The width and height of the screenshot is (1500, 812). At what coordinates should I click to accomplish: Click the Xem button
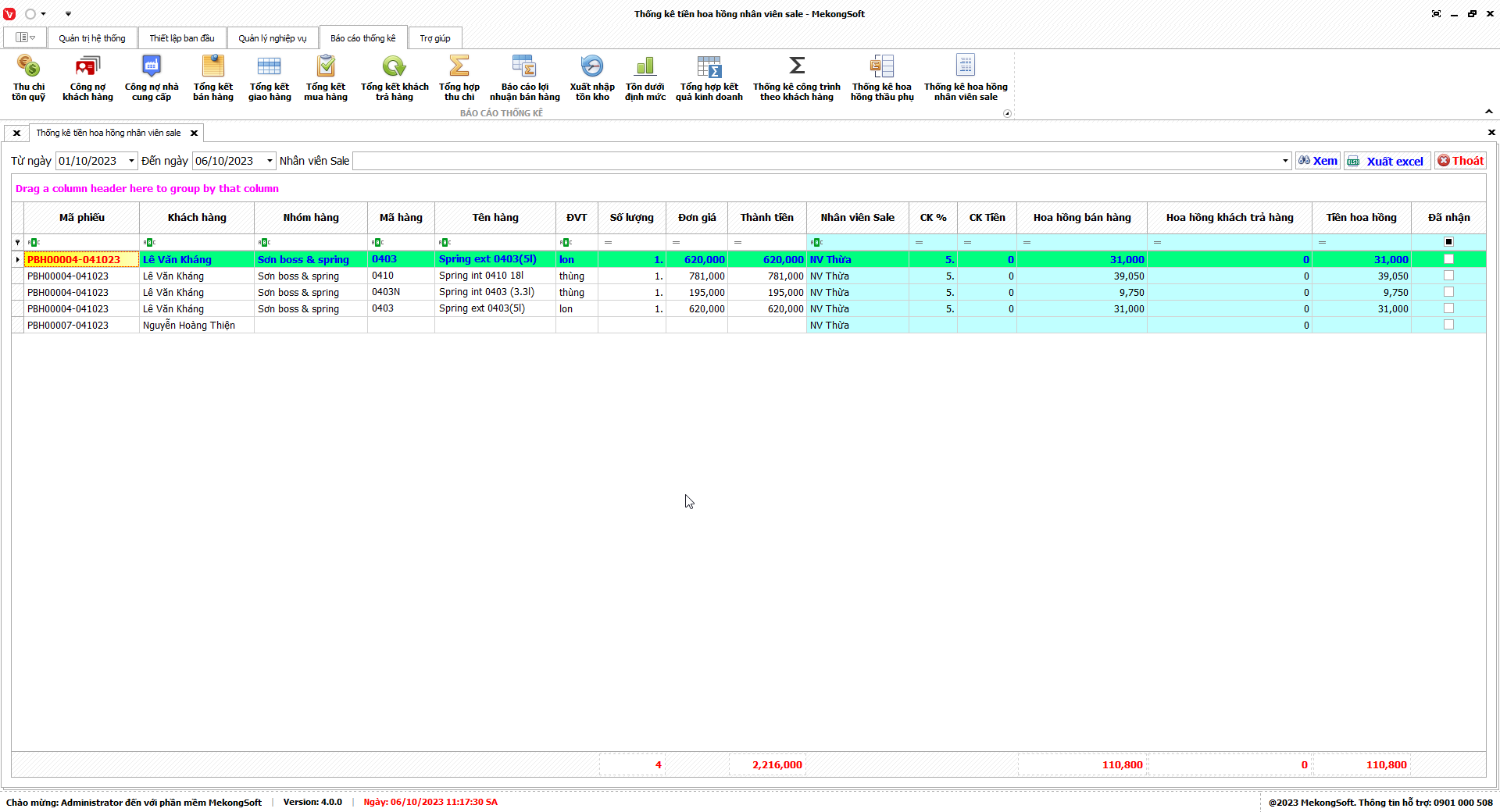click(1318, 161)
